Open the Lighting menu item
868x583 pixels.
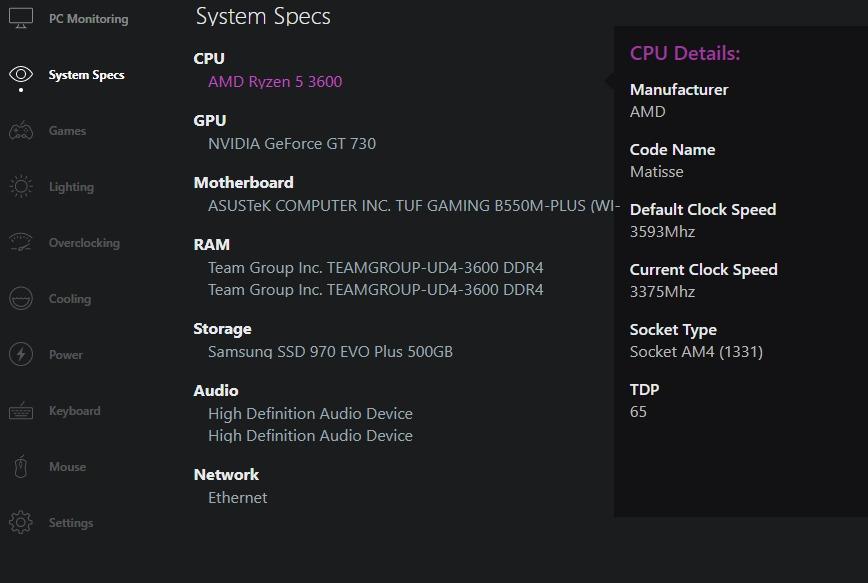pyautogui.click(x=71, y=187)
